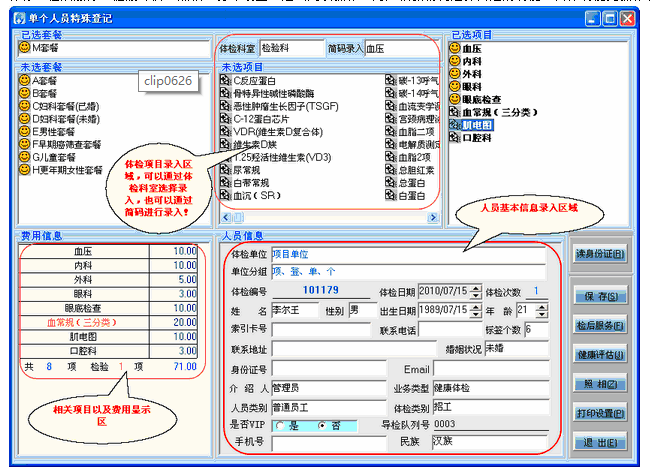654x471 pixels.
Task: Select the 血沉(SR) item icon
Action: pyautogui.click(x=225, y=197)
